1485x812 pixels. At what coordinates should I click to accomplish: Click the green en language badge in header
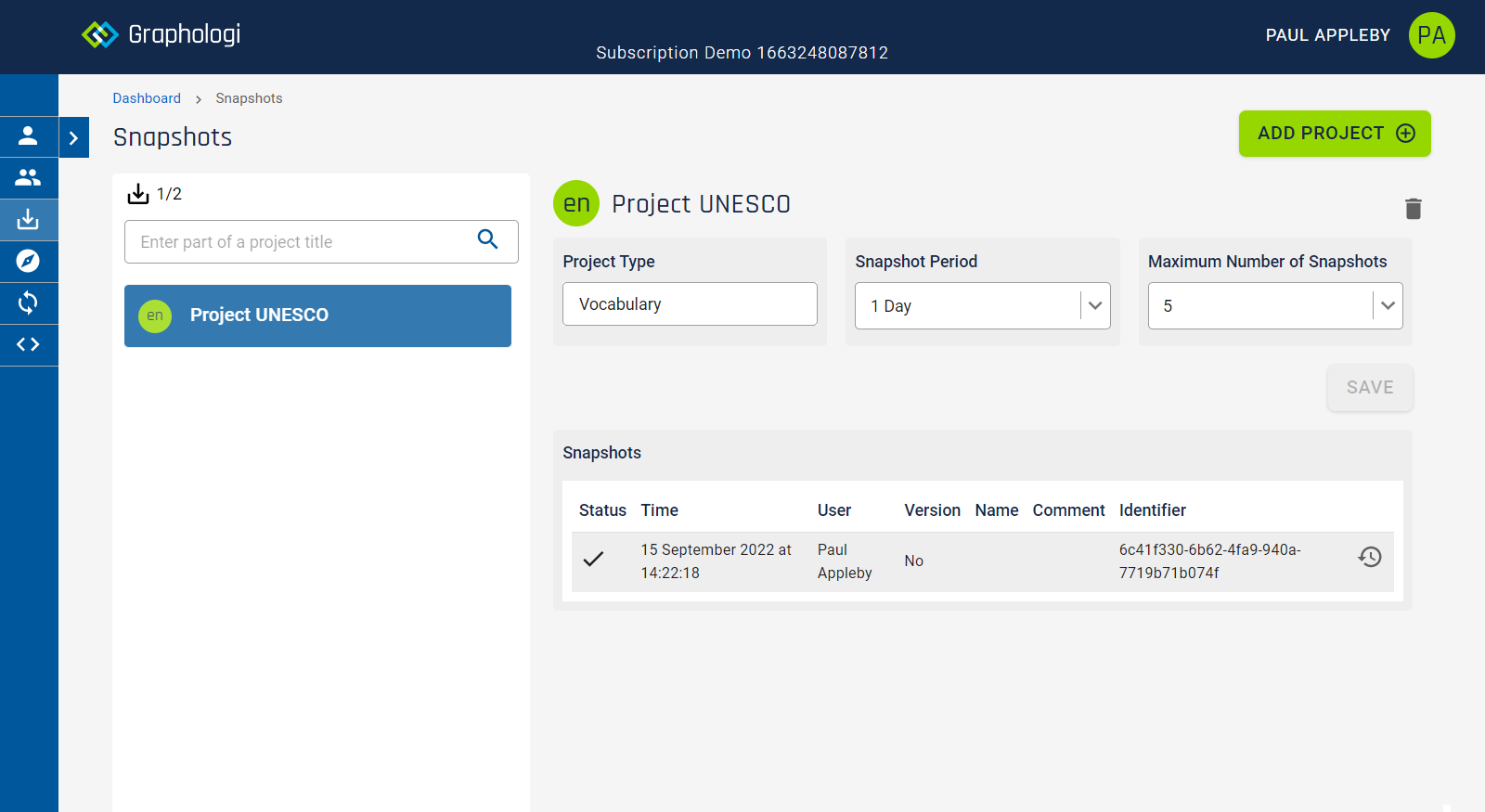coord(576,203)
